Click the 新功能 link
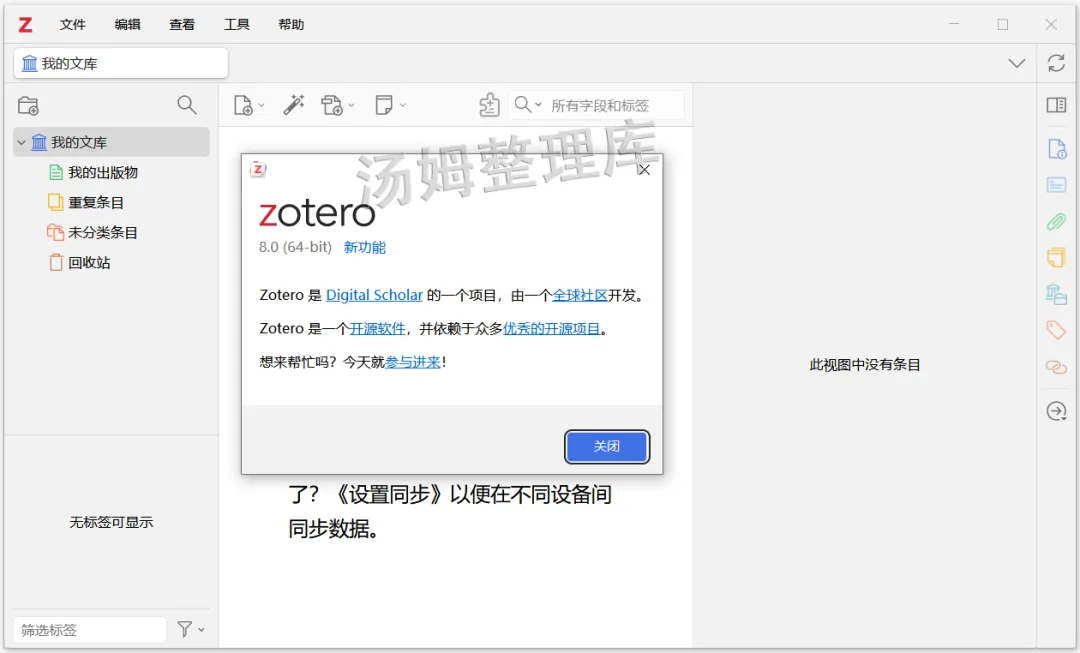This screenshot has width=1080, height=653. click(x=364, y=247)
